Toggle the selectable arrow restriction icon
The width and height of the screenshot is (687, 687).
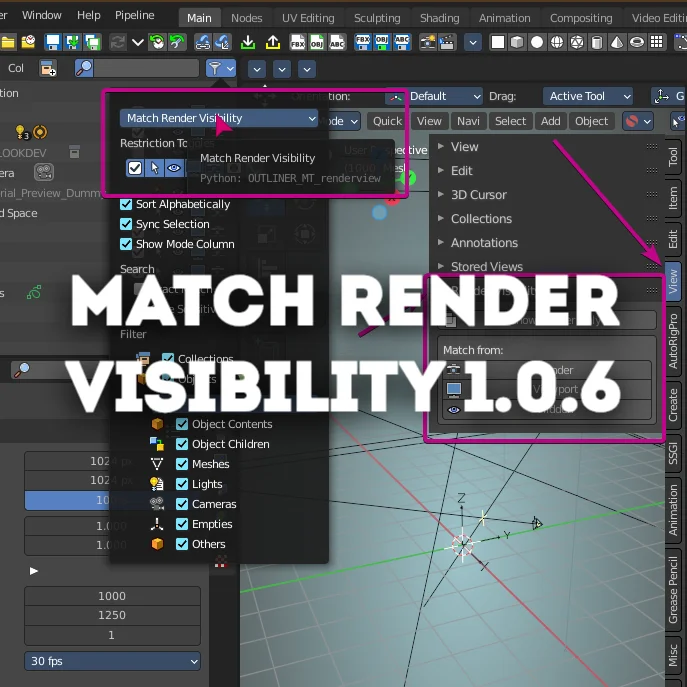pyautogui.click(x=155, y=168)
